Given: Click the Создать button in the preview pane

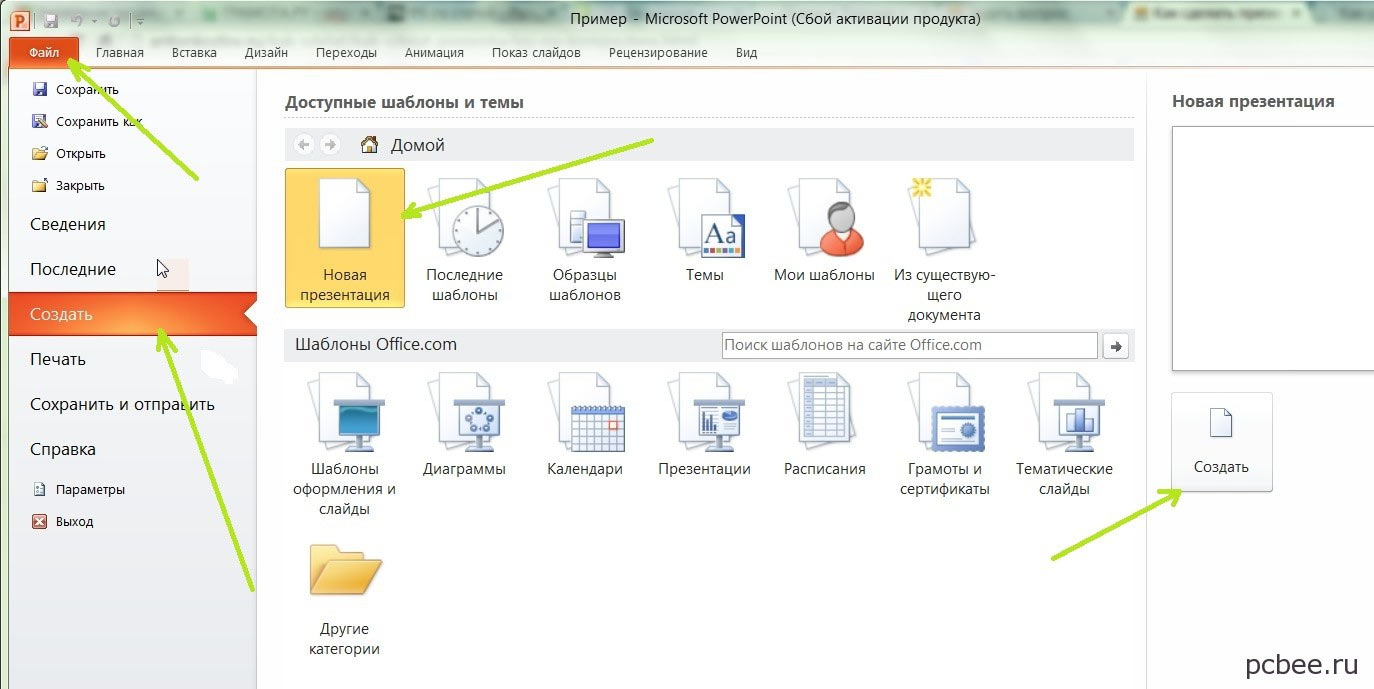Looking at the screenshot, I should tap(1222, 441).
